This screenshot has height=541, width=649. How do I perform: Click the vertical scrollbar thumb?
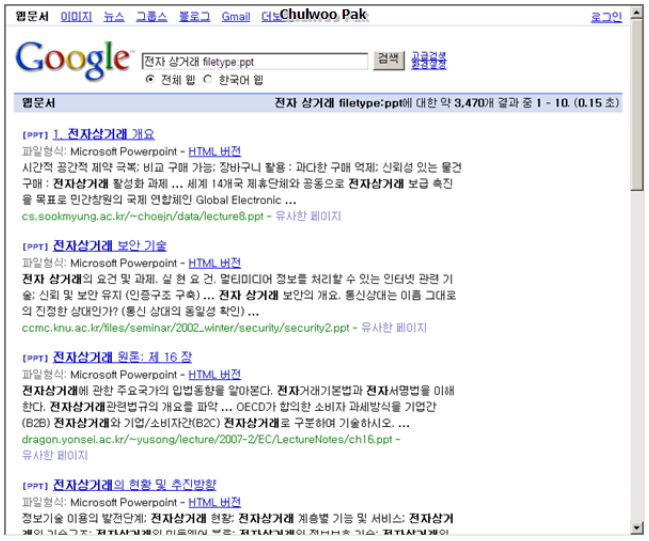coord(637,105)
